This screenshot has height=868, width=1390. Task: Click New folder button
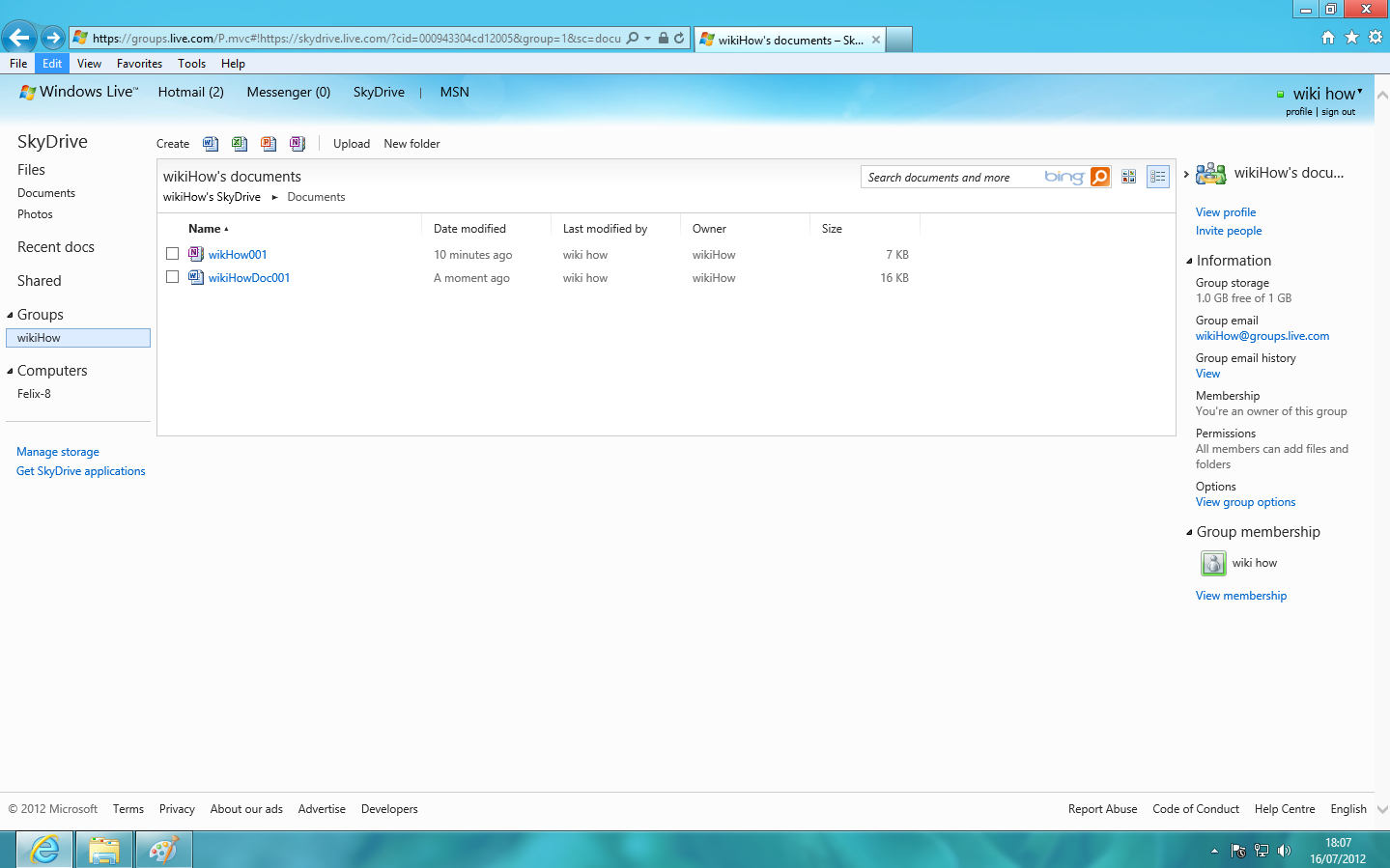tap(411, 144)
